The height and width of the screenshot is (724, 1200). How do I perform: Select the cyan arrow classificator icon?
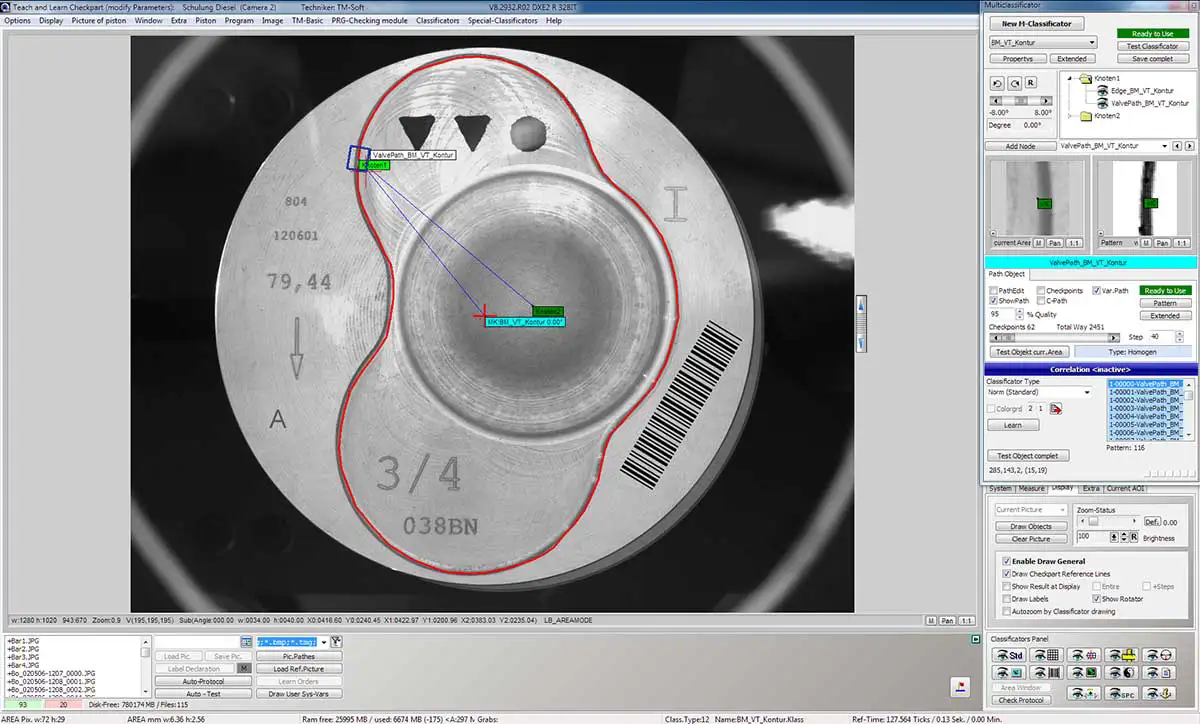[x=1009, y=673]
